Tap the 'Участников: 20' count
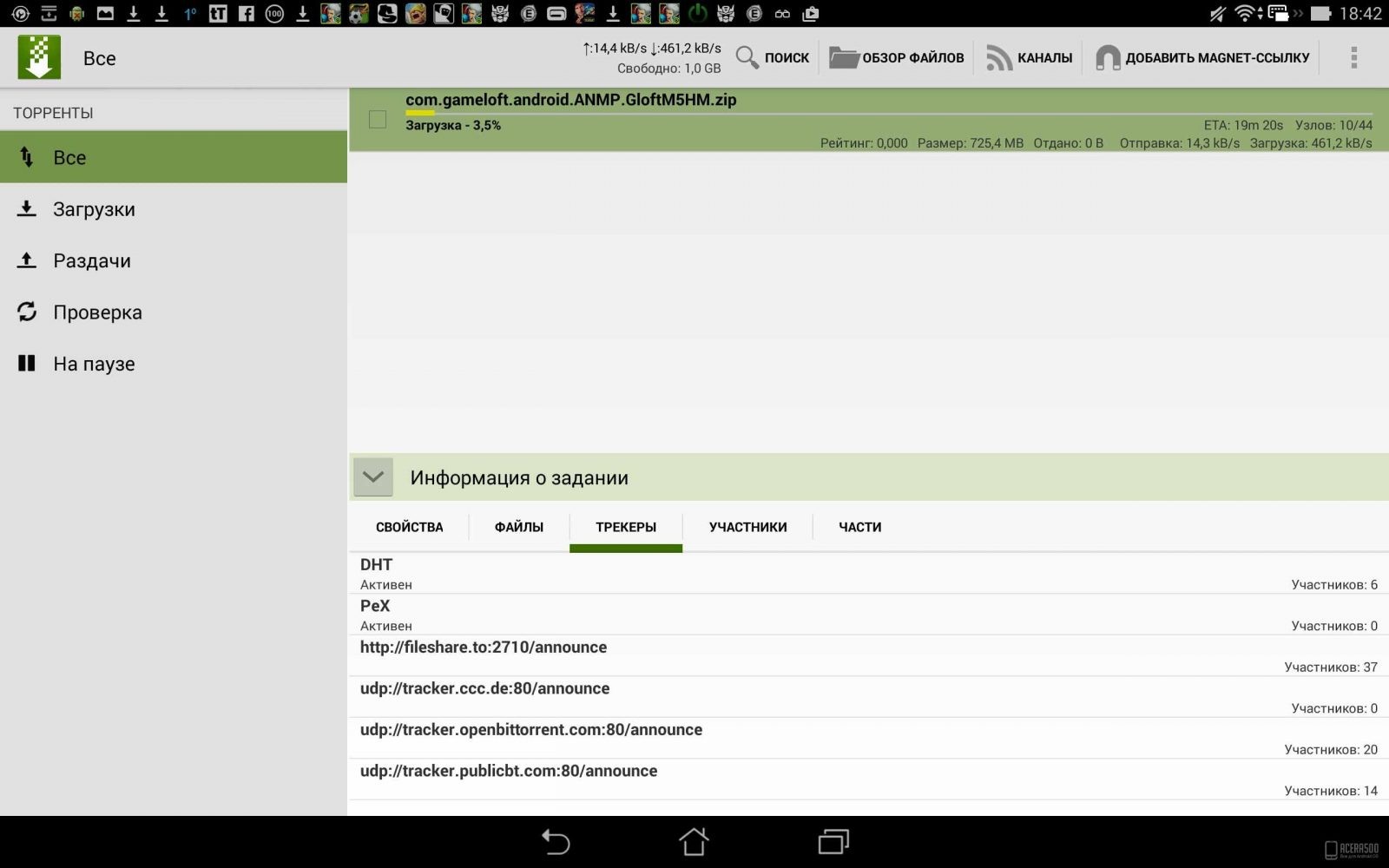The image size is (1389, 868). pyautogui.click(x=1331, y=749)
